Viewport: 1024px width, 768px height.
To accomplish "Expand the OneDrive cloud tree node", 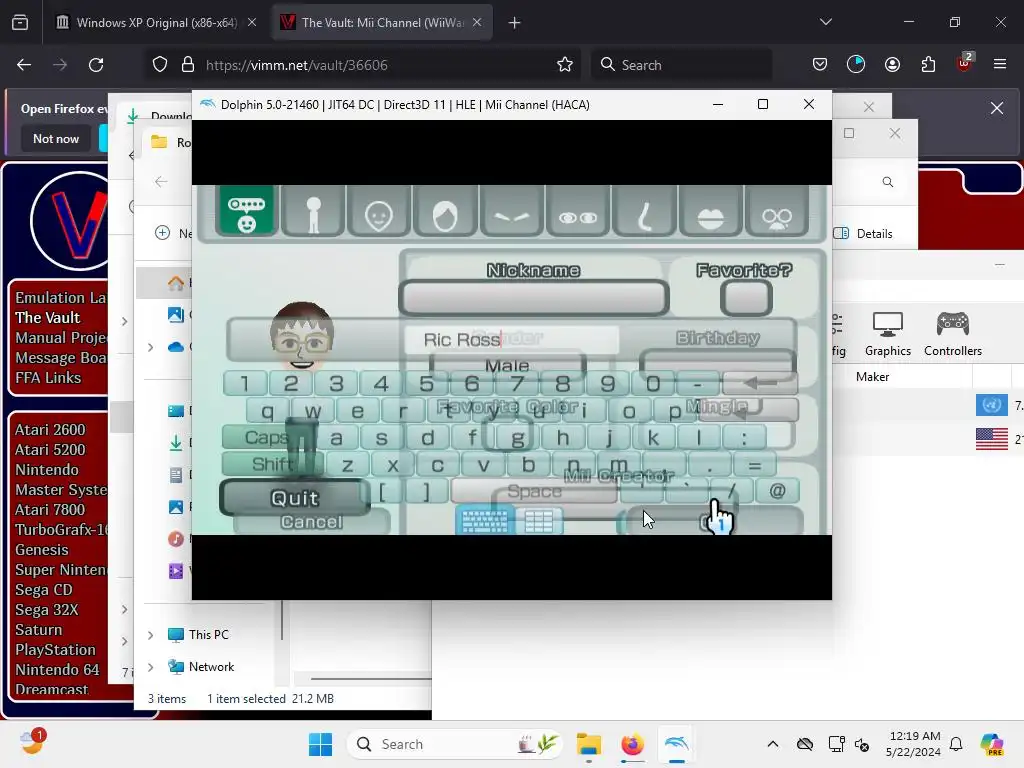I will [151, 347].
